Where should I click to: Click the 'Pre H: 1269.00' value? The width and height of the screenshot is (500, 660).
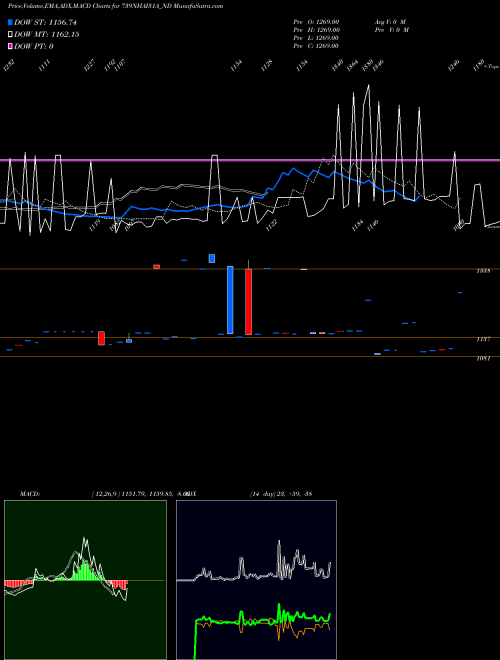tap(316, 30)
